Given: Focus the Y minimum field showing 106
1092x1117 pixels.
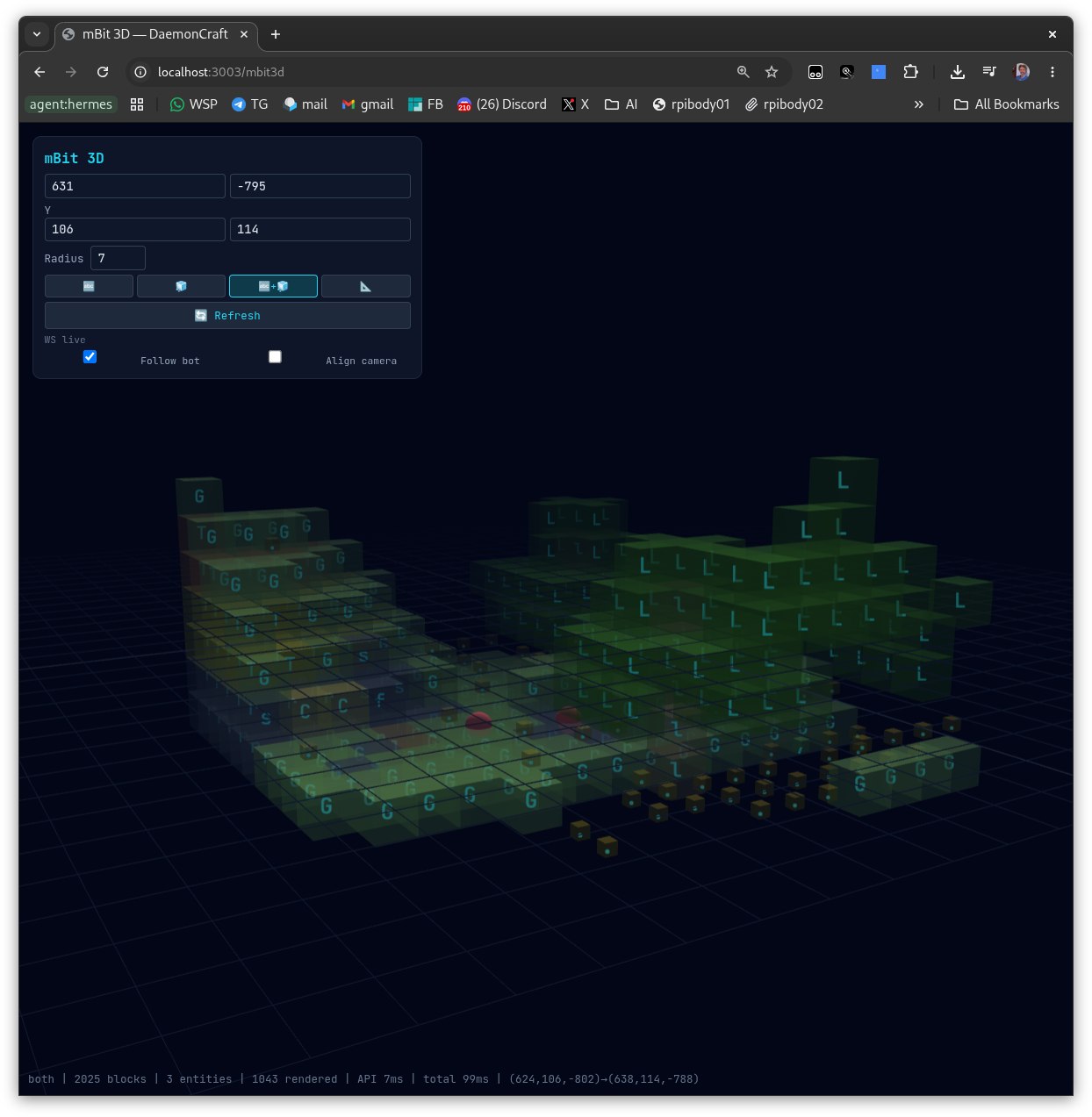Looking at the screenshot, I should 134,229.
